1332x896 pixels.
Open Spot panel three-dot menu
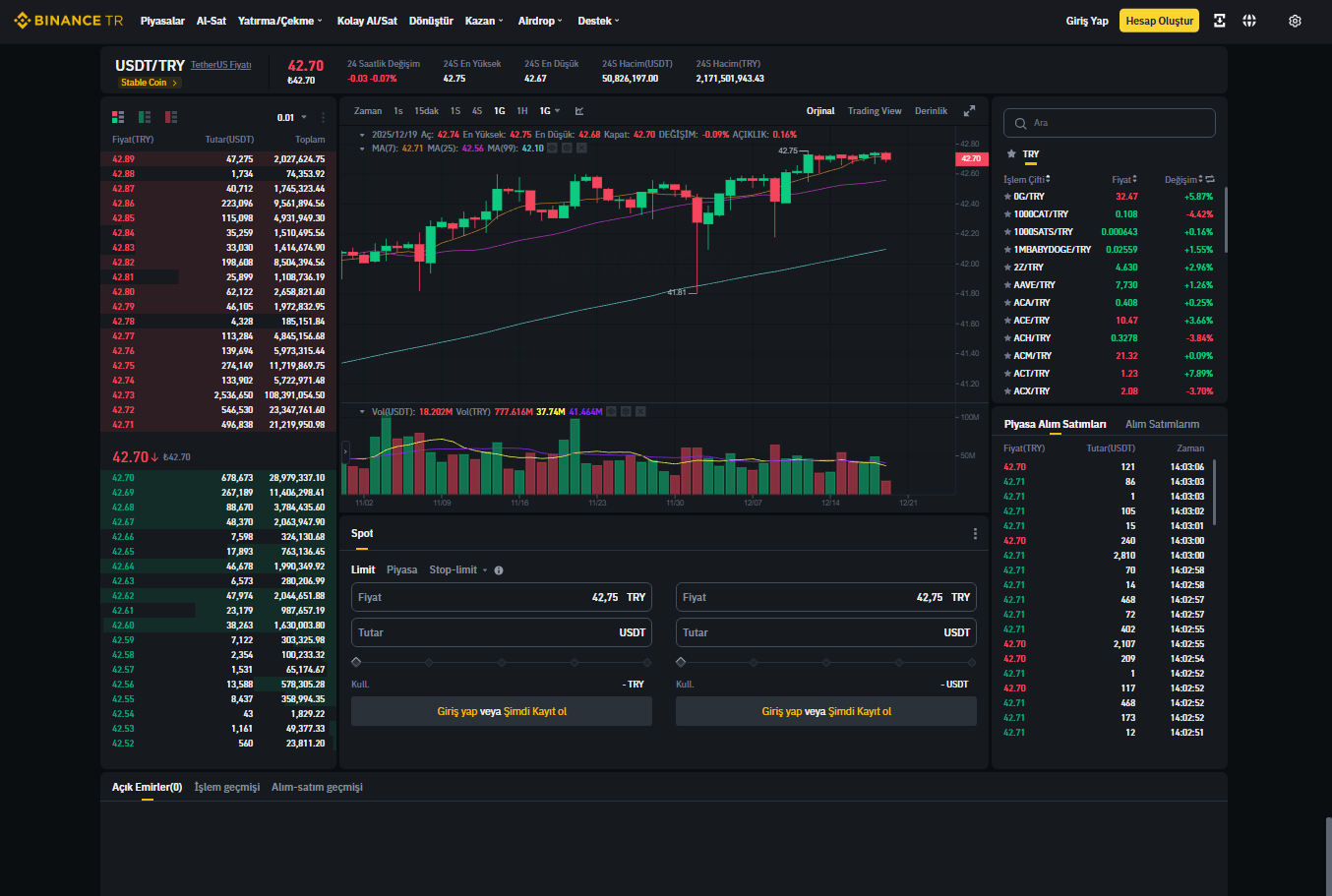click(x=975, y=534)
